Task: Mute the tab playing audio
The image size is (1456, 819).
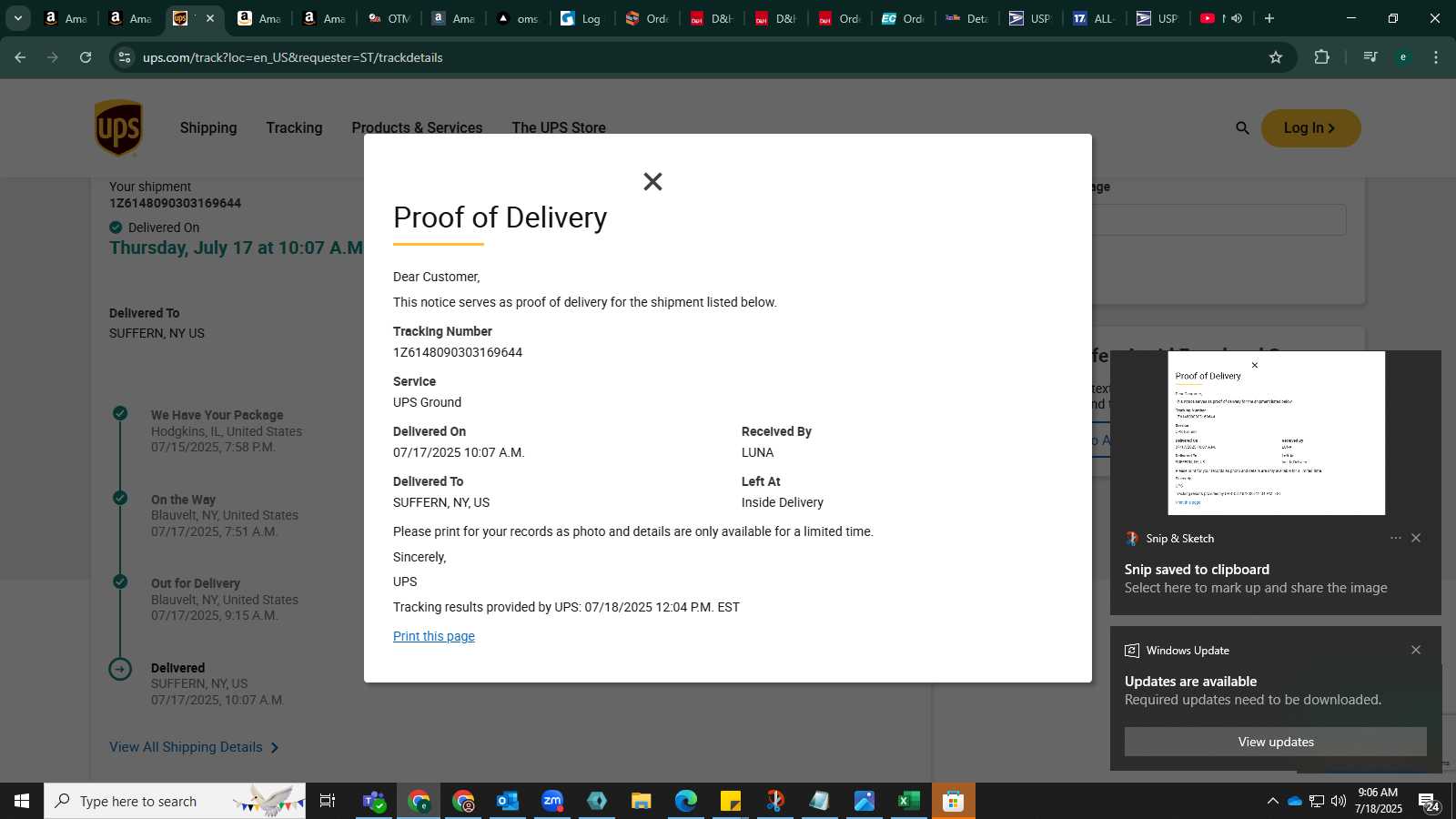Action: [x=1237, y=18]
